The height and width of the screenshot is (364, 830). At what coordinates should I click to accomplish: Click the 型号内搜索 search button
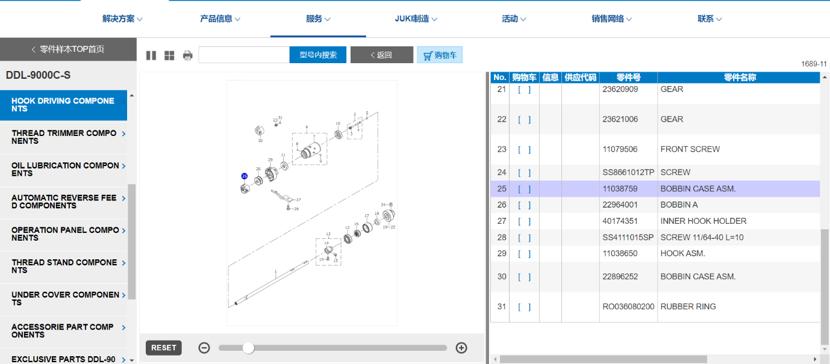tap(318, 54)
